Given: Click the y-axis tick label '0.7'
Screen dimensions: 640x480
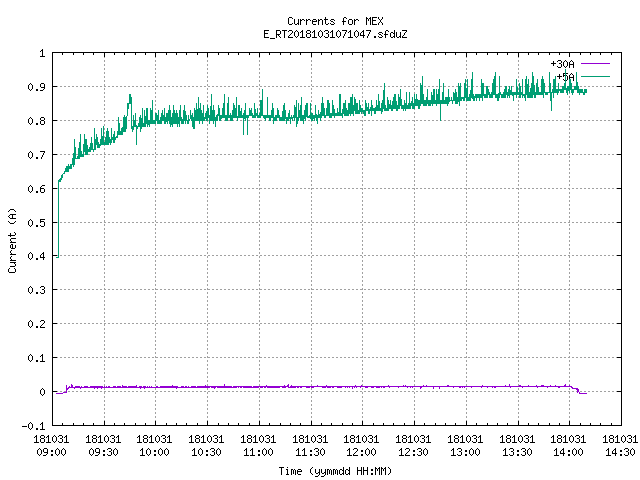Looking at the screenshot, I should 36,155.
